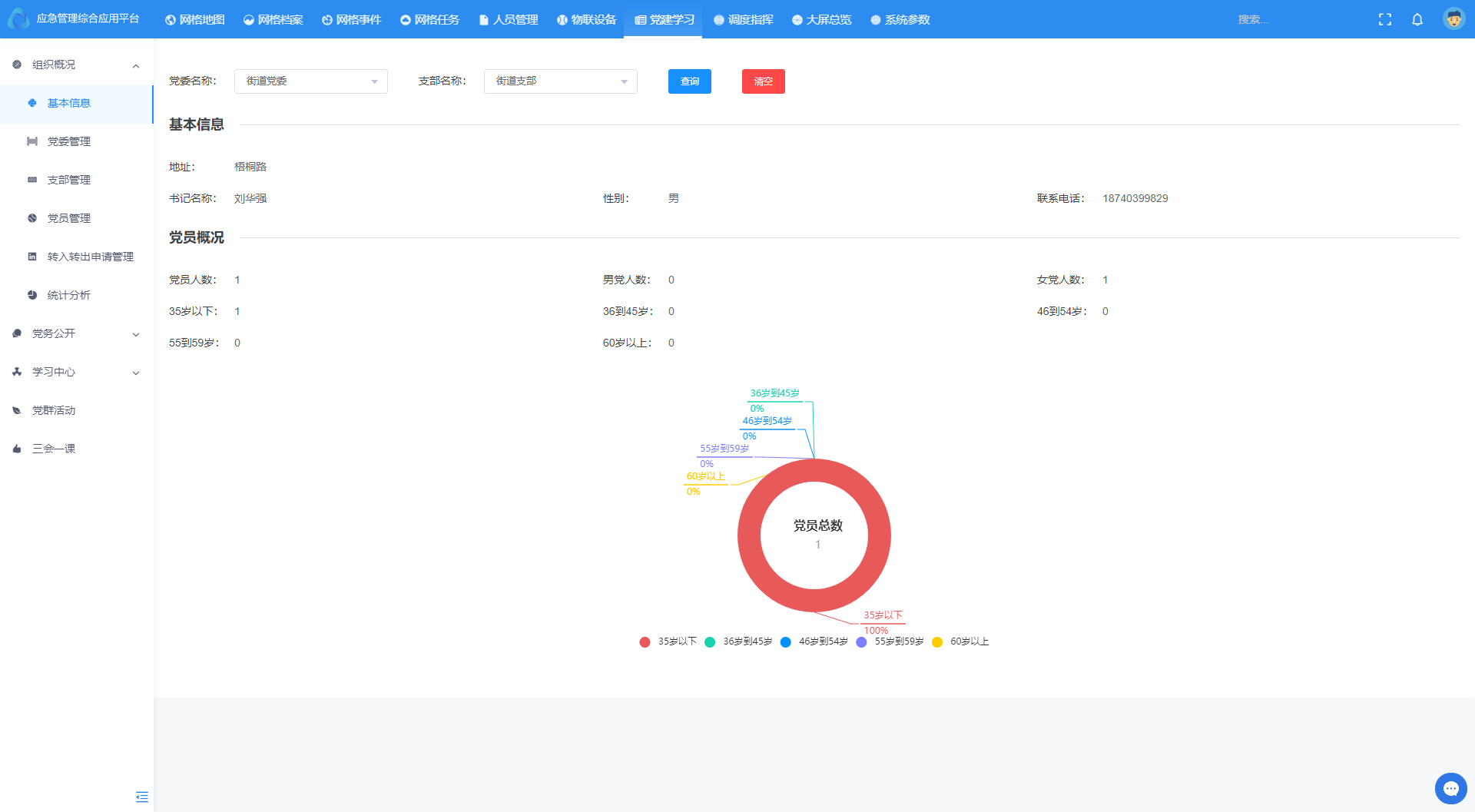The width and height of the screenshot is (1475, 812).
Task: Toggle 60岁以上 legend item
Action: pos(960,641)
